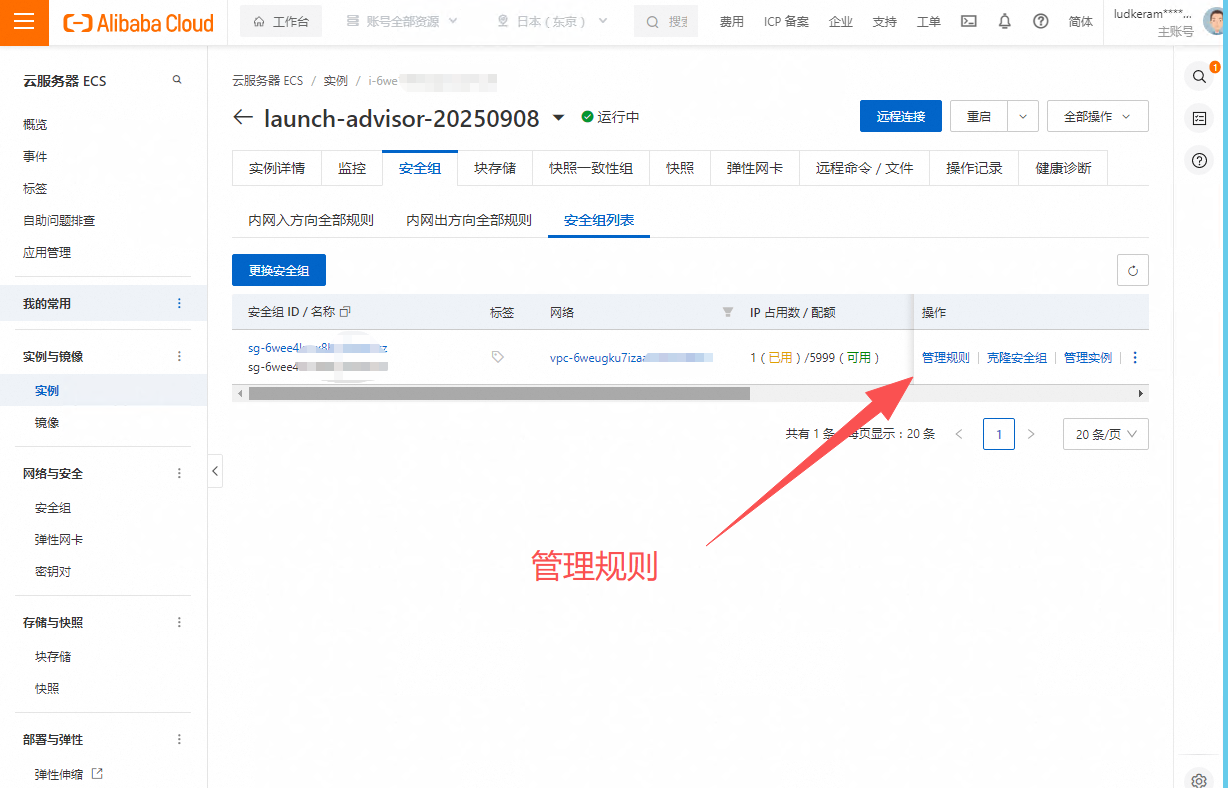Viewport: 1228px width, 788px height.
Task: Open the more actions vertical dots in row
Action: [x=1134, y=357]
